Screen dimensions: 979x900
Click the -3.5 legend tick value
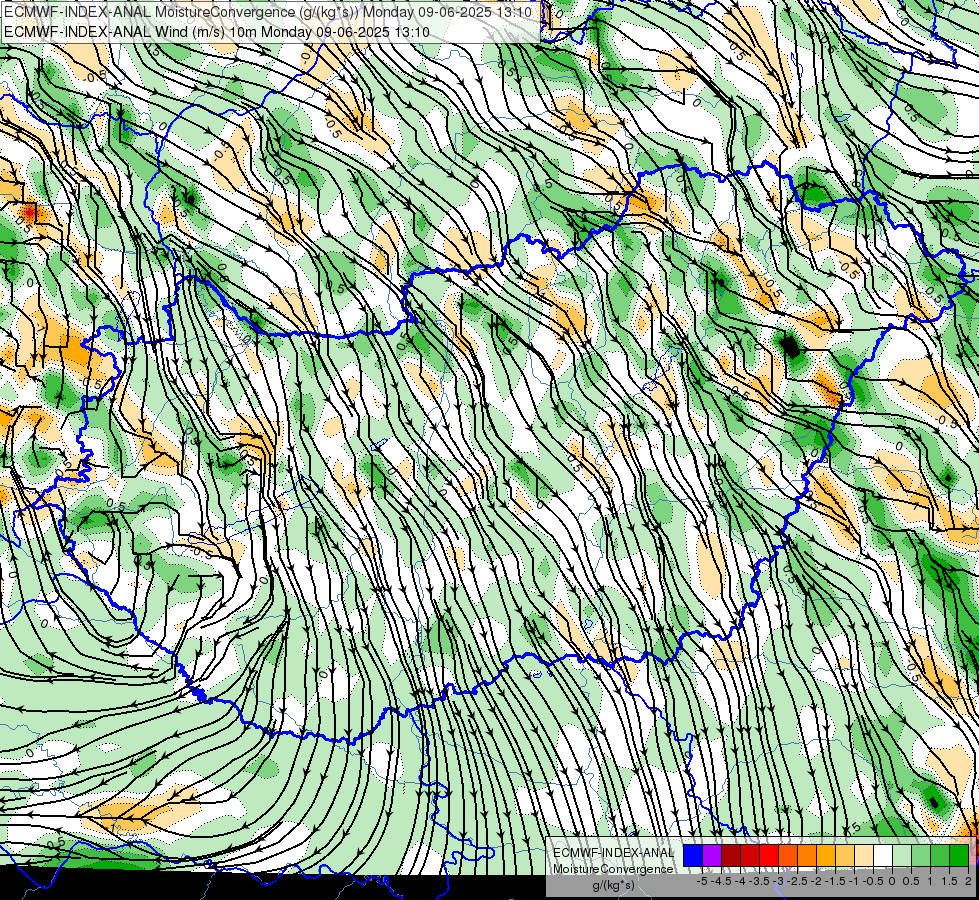759,881
